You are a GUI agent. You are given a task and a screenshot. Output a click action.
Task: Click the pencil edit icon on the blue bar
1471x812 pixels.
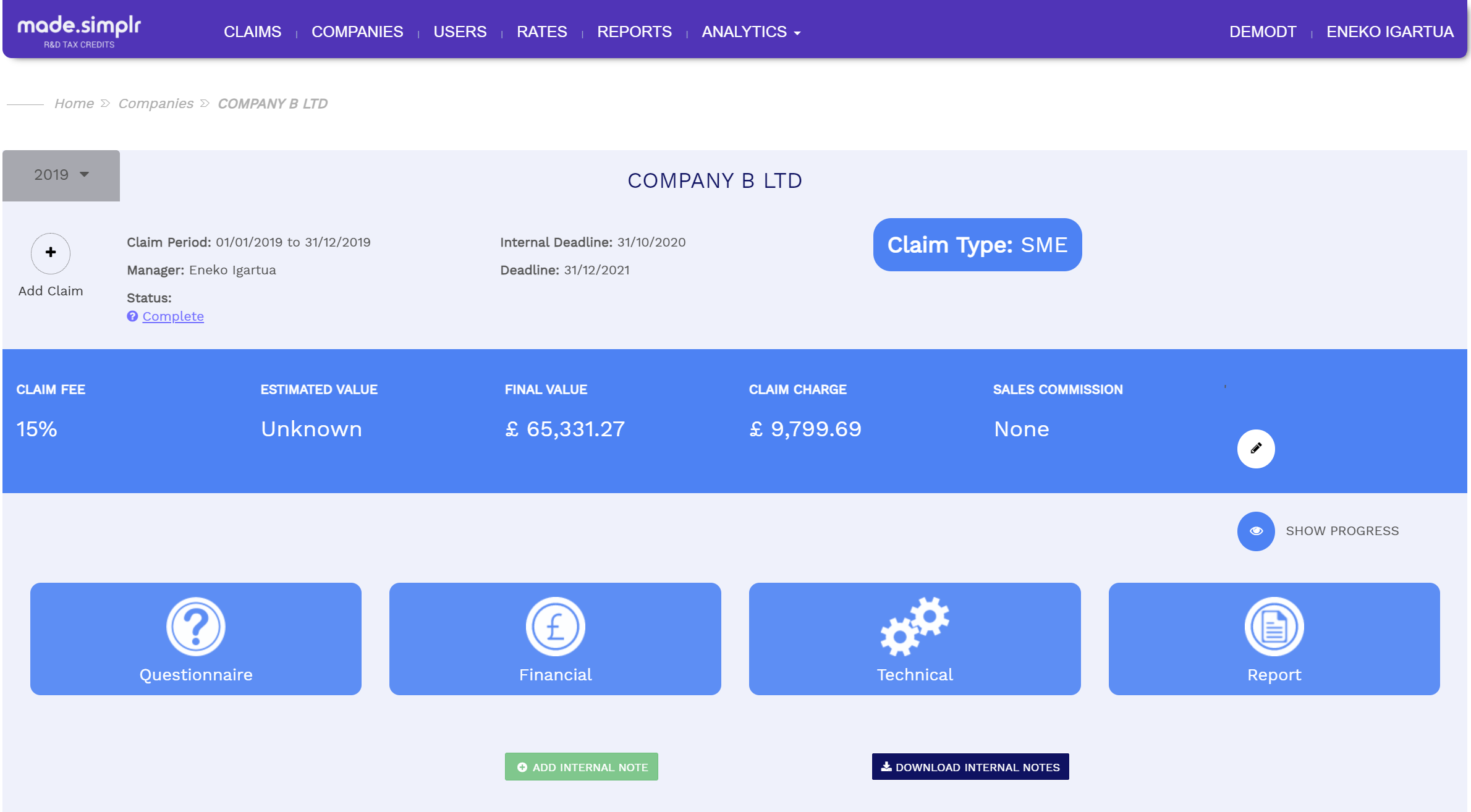click(1255, 449)
